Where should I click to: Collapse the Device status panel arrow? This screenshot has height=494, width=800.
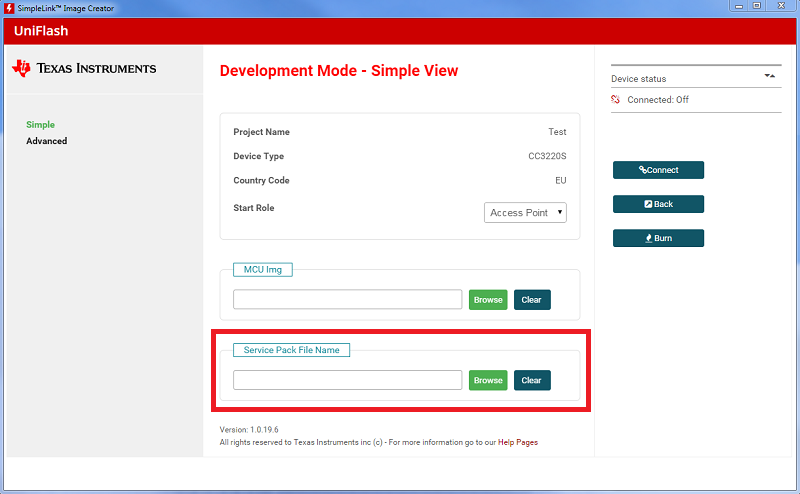pos(769,76)
